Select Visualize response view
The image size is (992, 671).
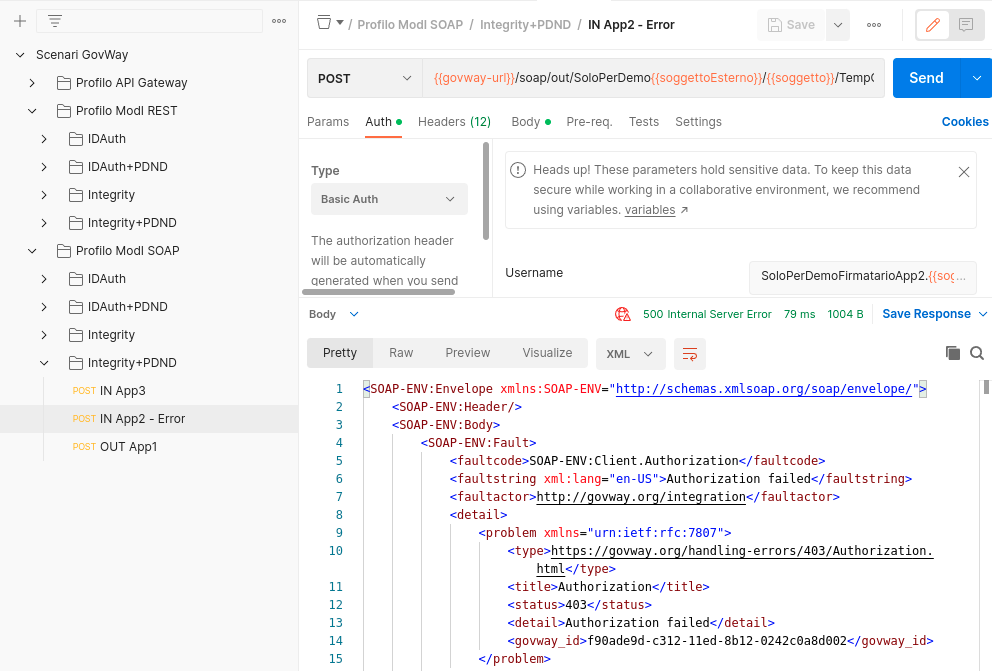coord(547,353)
